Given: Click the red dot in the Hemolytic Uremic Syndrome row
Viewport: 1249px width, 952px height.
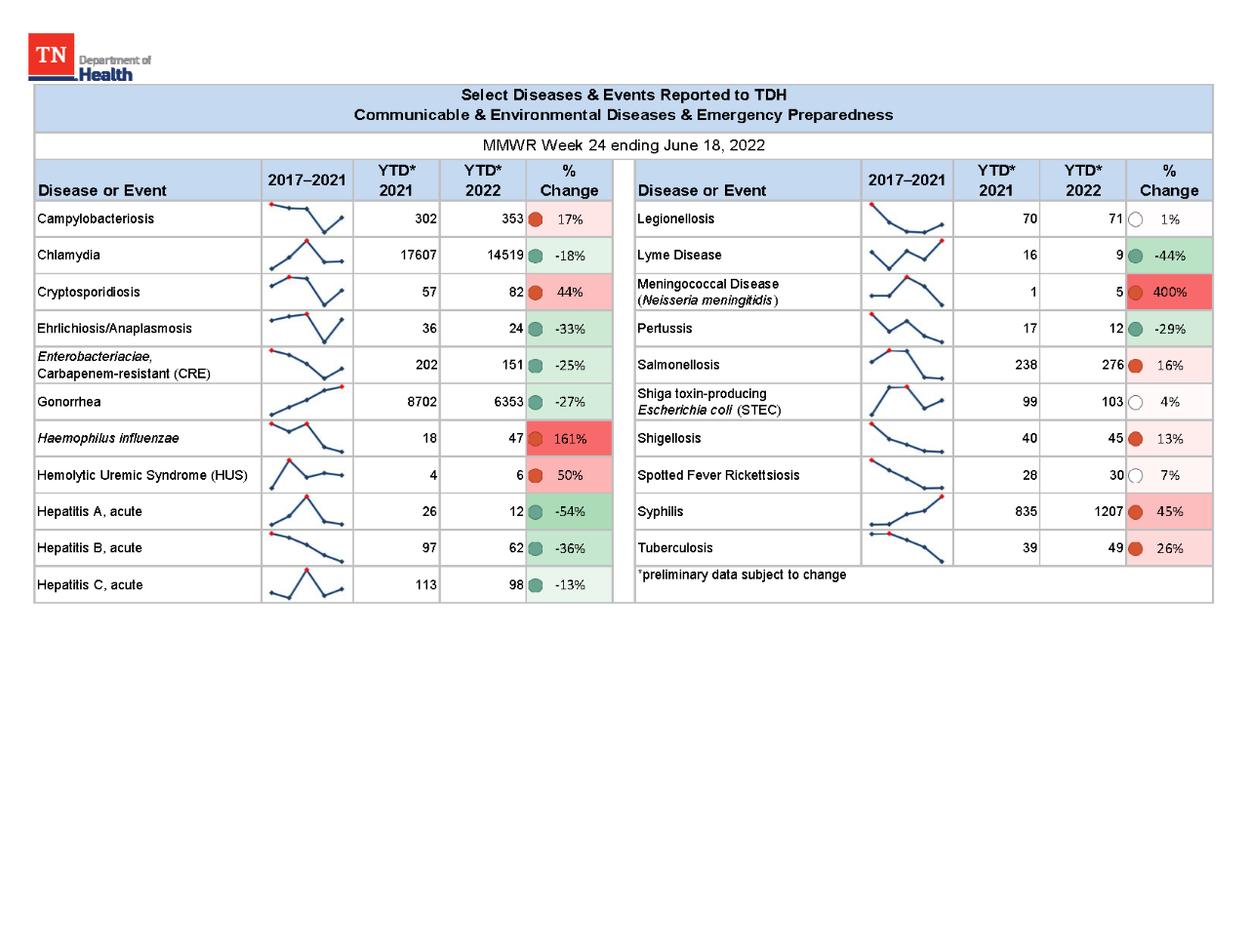Looking at the screenshot, I should pos(536,475).
